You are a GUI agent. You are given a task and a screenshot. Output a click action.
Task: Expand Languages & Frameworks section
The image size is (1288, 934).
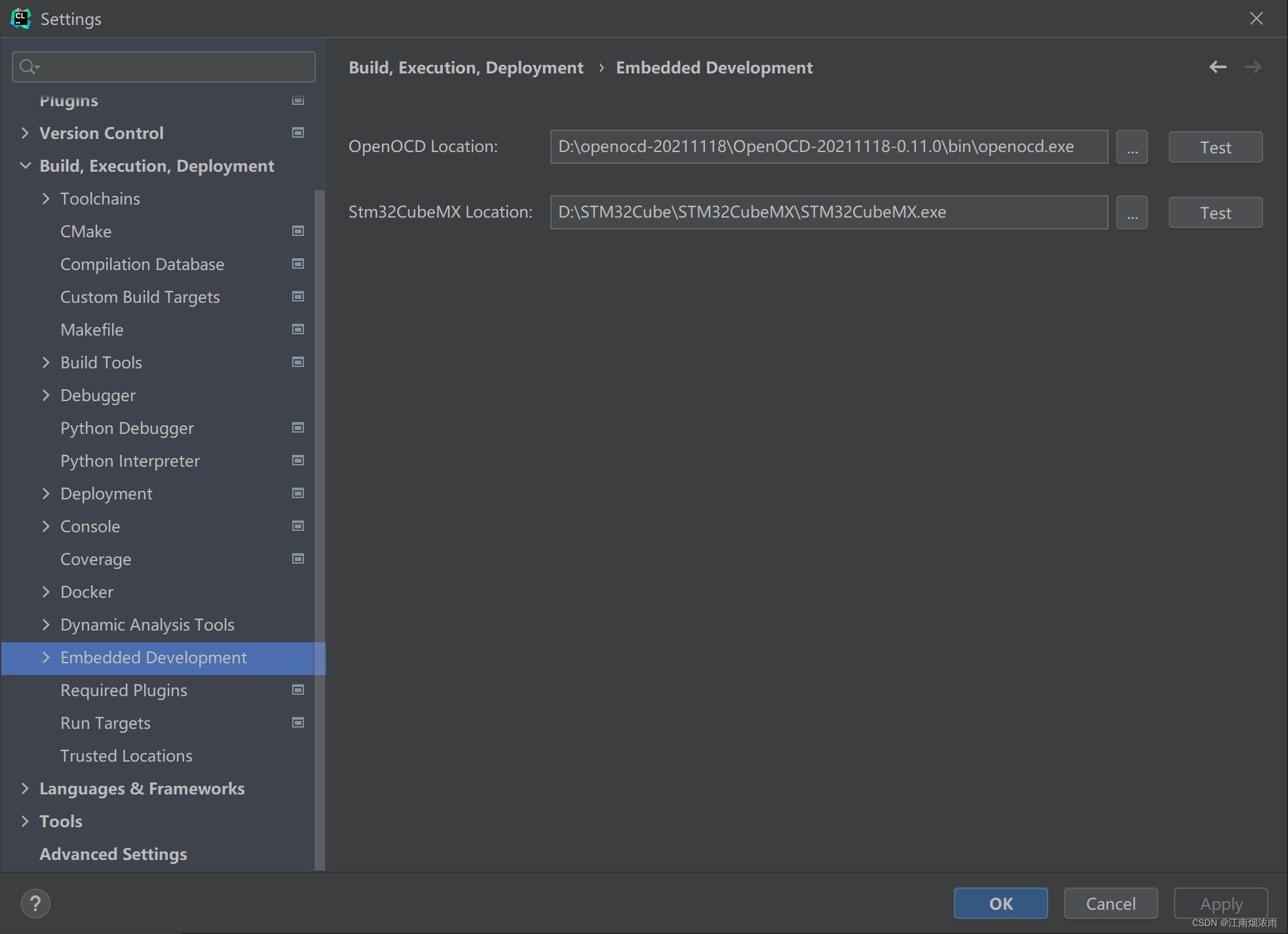click(25, 788)
